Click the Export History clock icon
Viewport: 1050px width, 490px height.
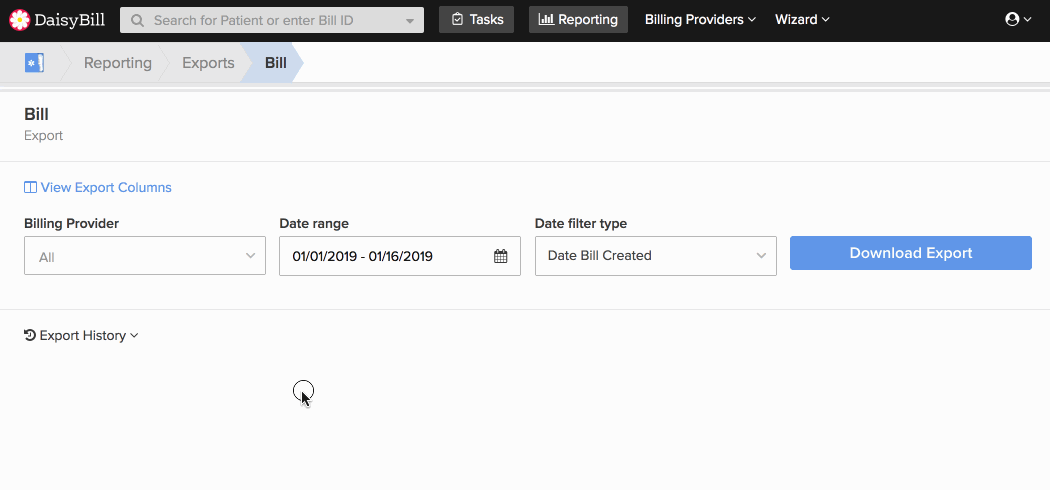tap(29, 335)
